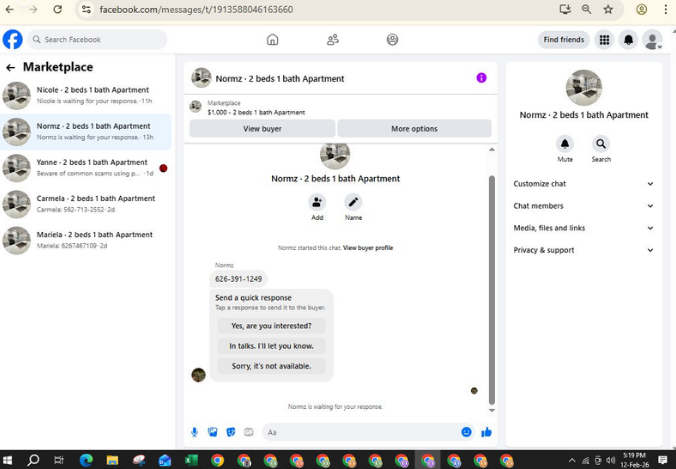Click the Find friends button

click(x=563, y=40)
